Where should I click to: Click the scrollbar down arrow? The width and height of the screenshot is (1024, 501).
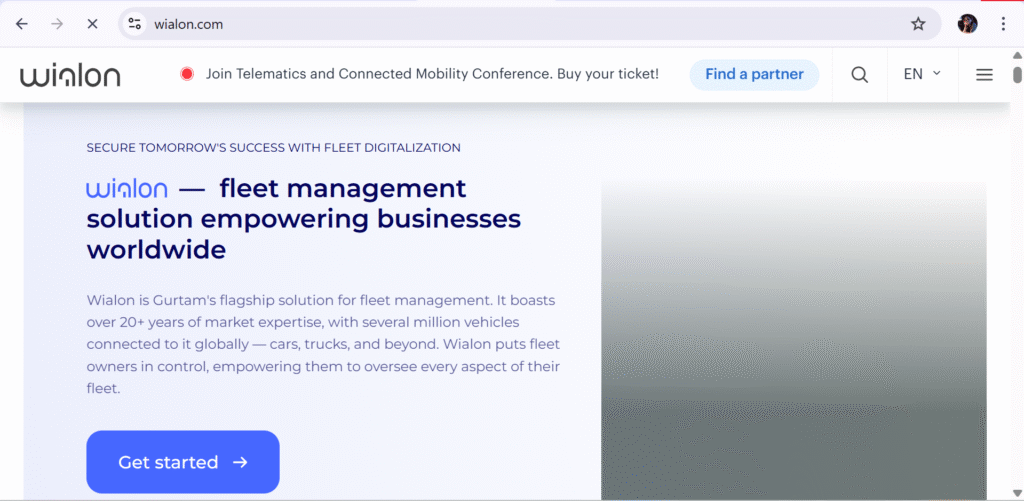(1017, 492)
